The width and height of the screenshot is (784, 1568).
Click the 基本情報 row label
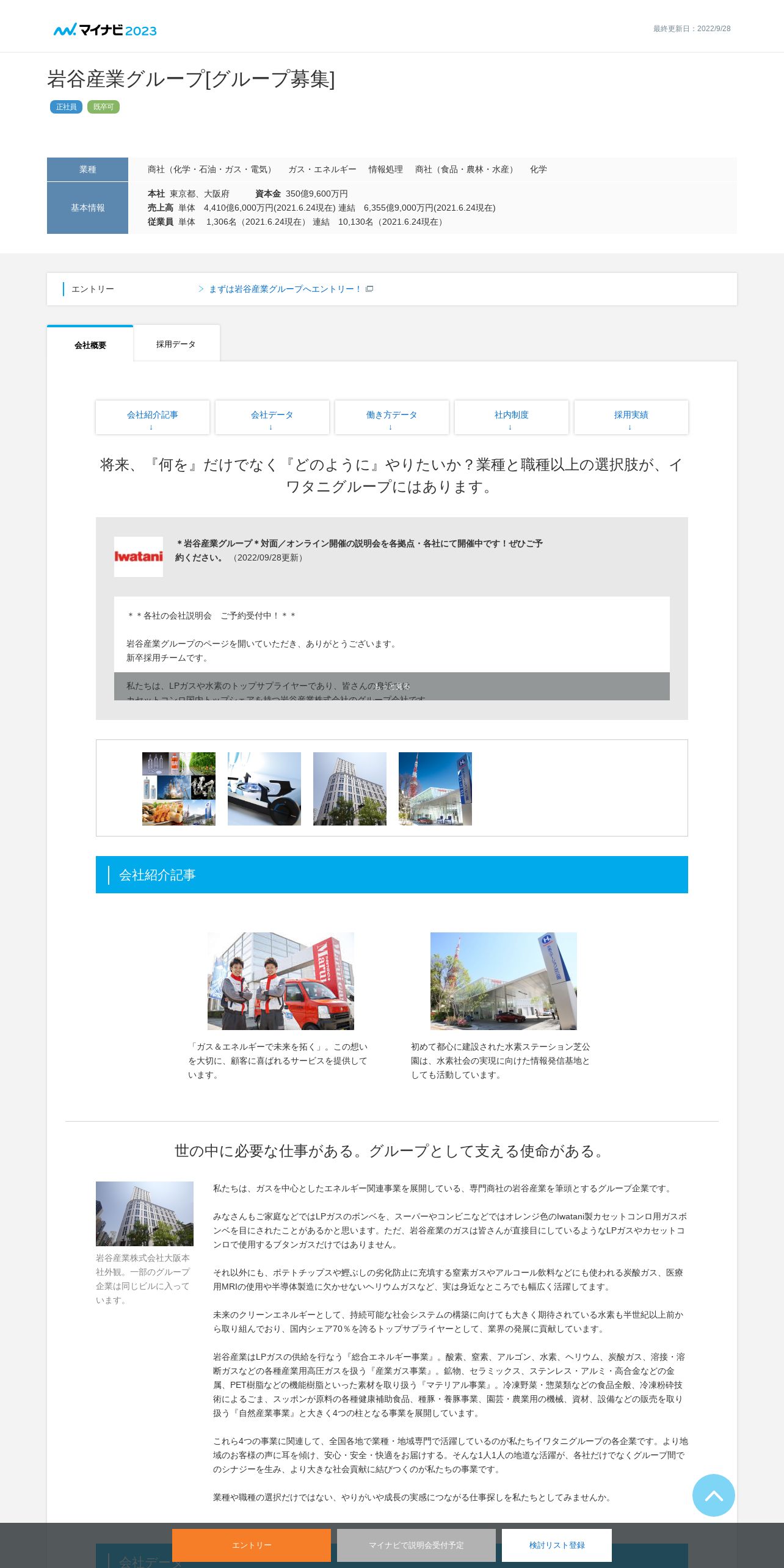point(87,208)
